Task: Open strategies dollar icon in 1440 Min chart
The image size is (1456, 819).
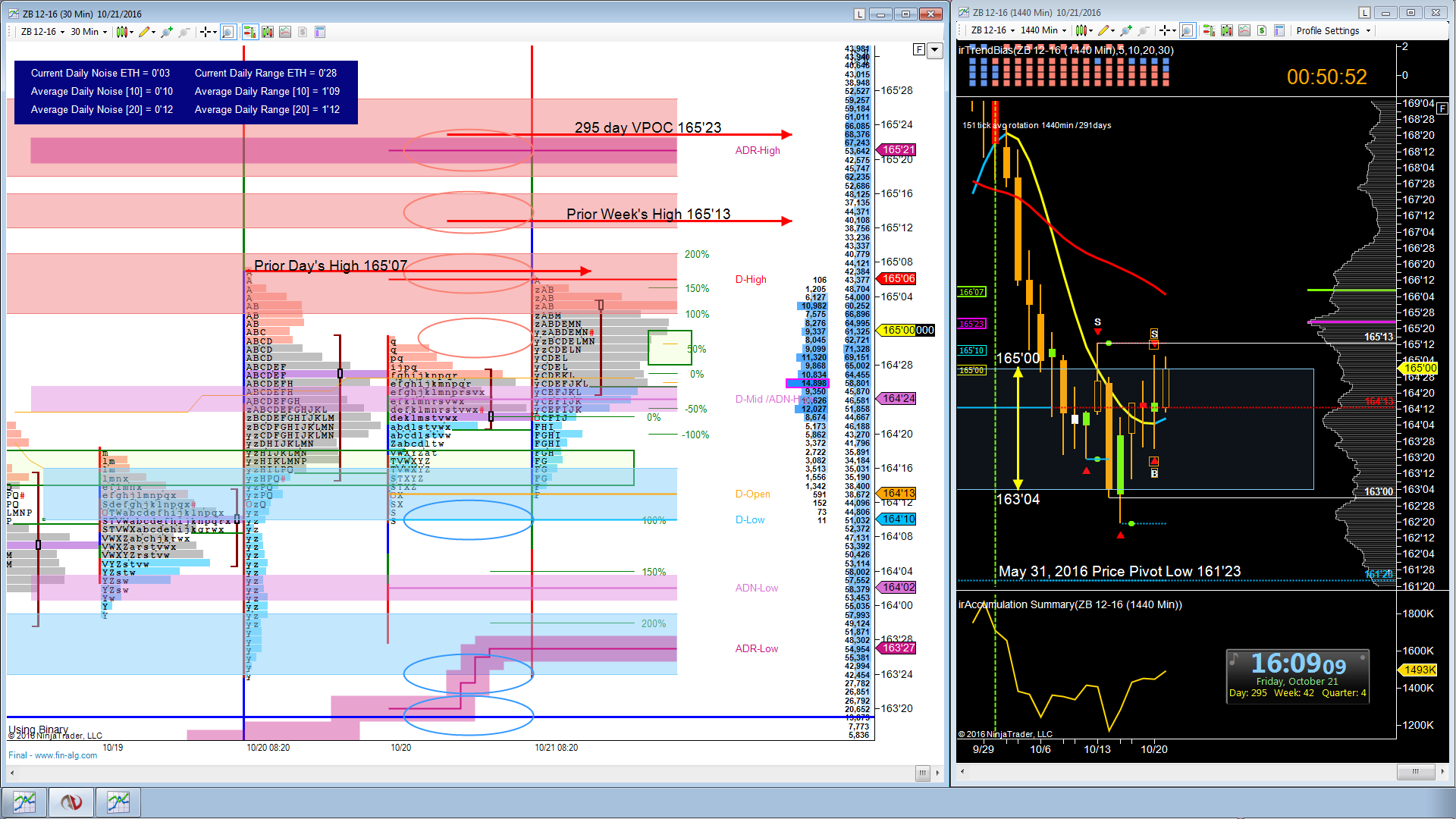Action: (x=1262, y=30)
